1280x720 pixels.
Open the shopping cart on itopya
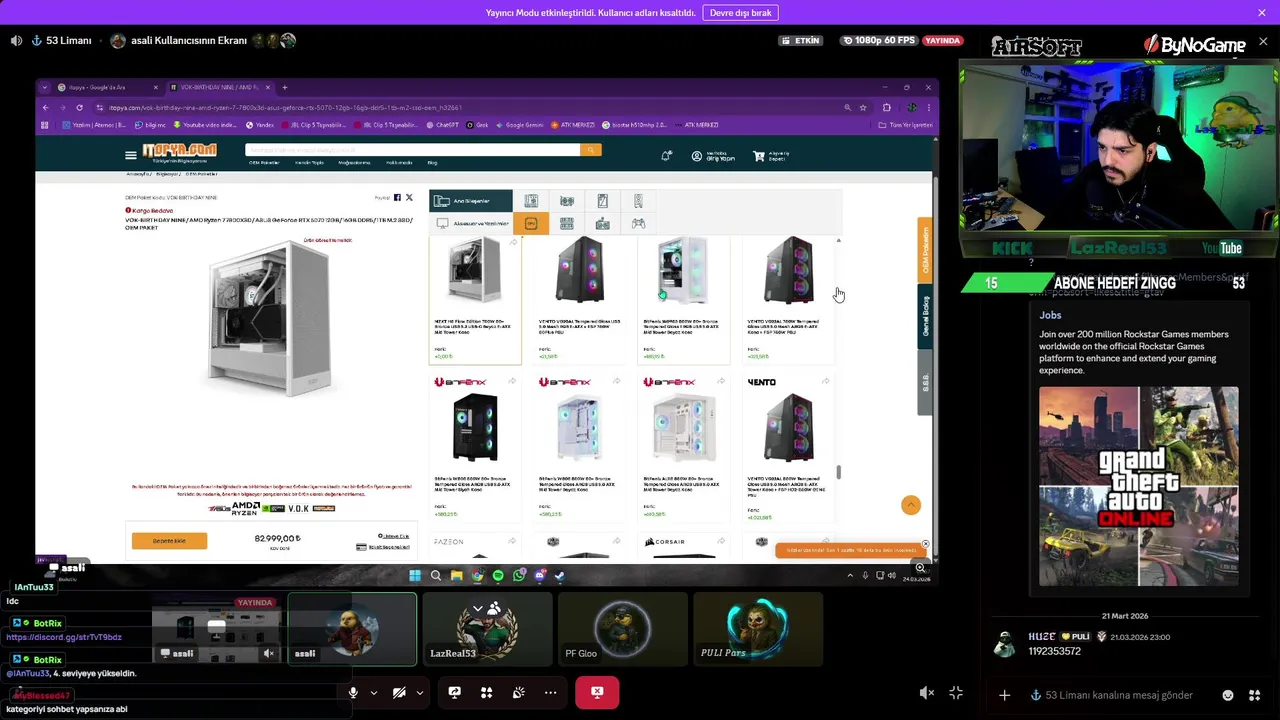pos(771,156)
